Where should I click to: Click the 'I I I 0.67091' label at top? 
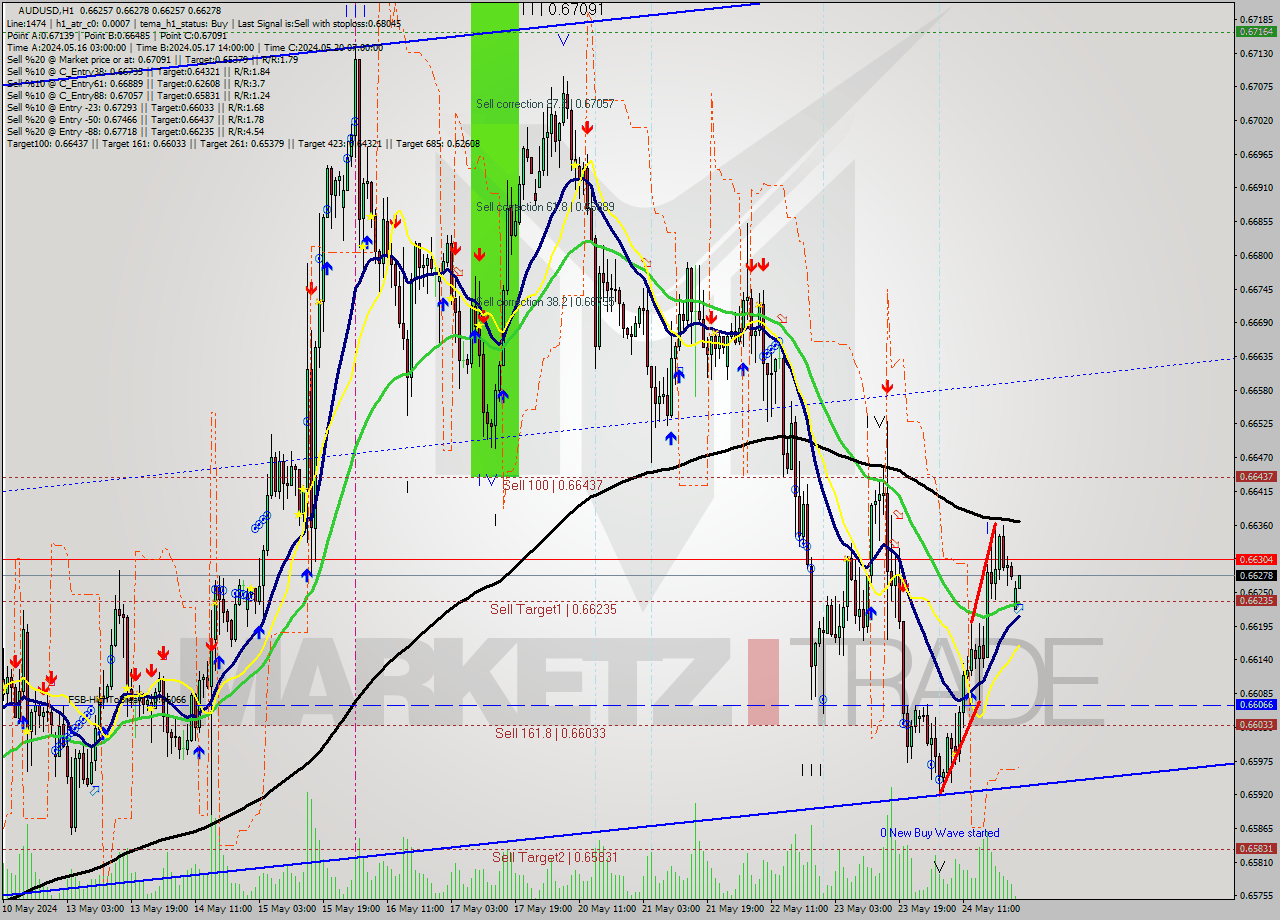[x=563, y=9]
